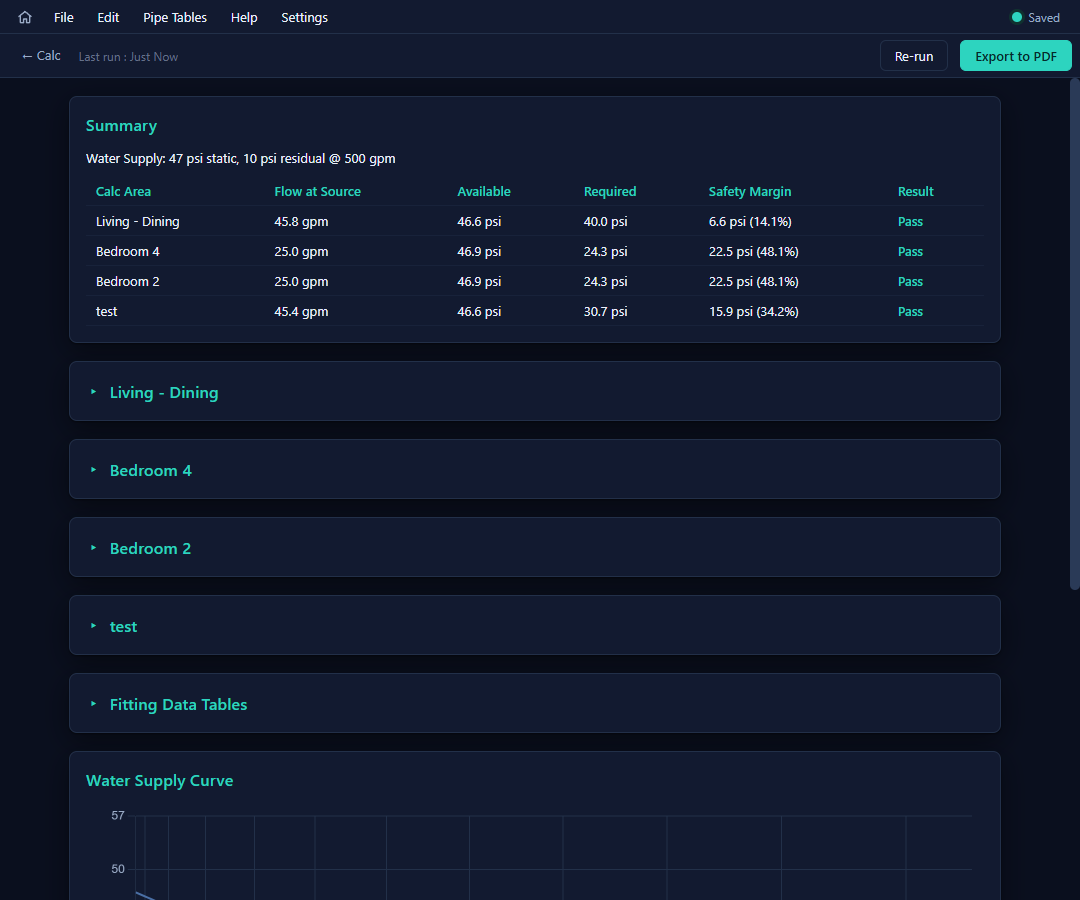Open the Help menu
Screen dimensions: 1080x900
pyautogui.click(x=244, y=17)
